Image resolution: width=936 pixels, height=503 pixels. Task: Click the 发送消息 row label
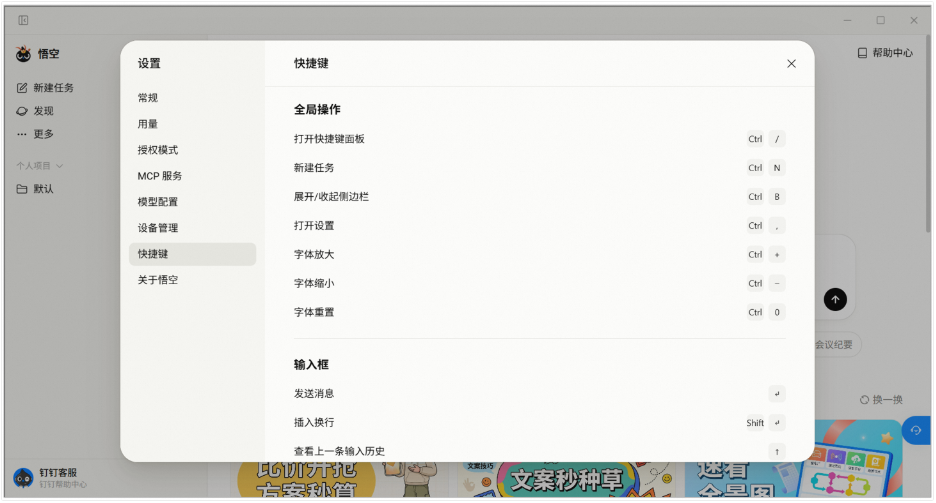[x=314, y=394]
